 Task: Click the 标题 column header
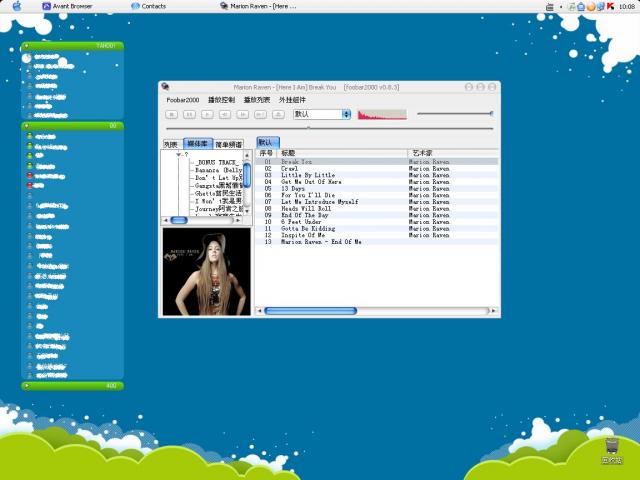pyautogui.click(x=342, y=153)
